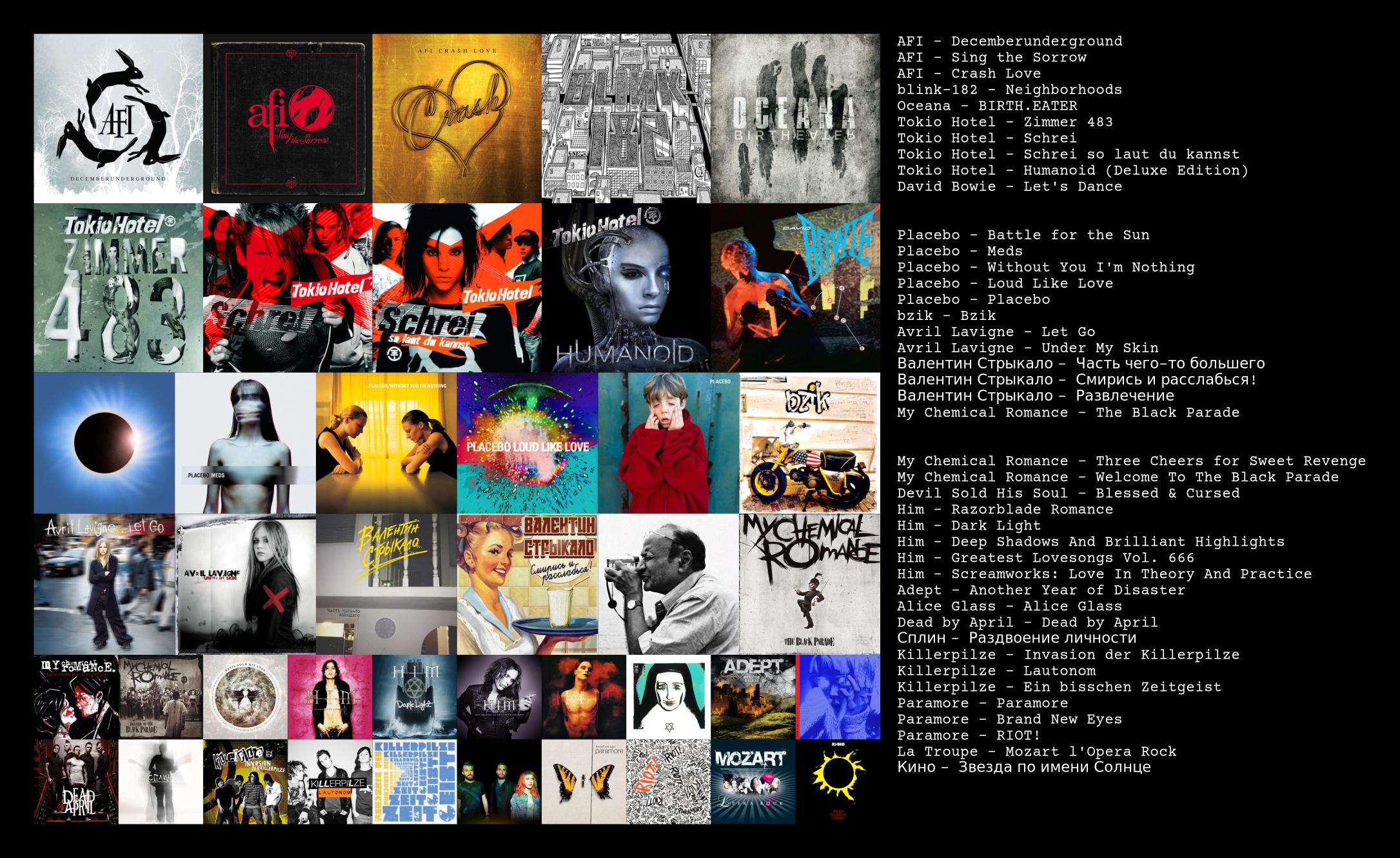Click the Humanoid android face cover
The image size is (1400, 858).
(x=626, y=288)
